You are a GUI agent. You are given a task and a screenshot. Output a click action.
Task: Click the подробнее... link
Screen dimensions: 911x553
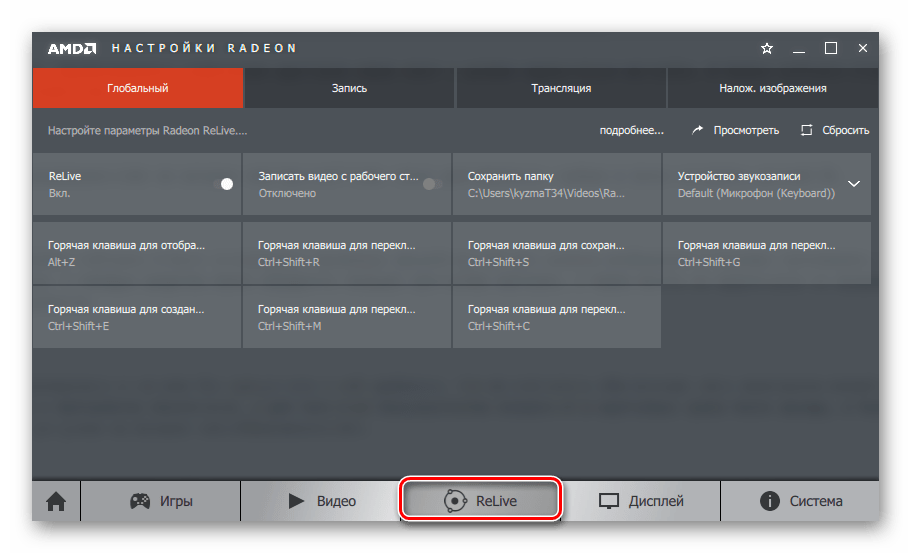632,131
